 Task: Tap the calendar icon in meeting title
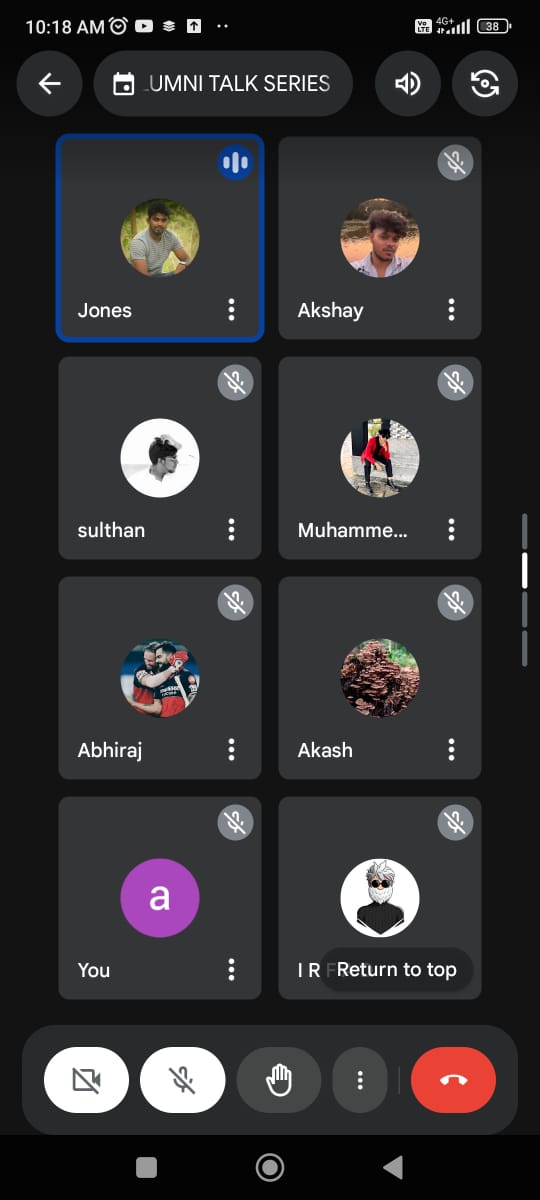[x=124, y=84]
